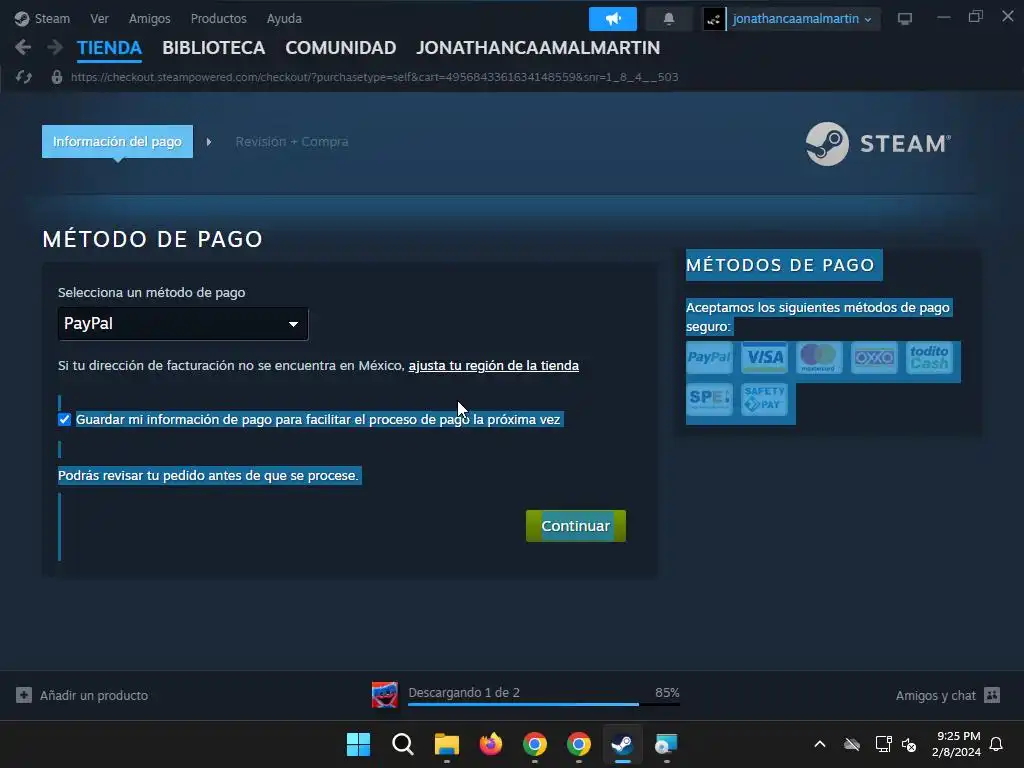Go to the BIBLIOTECA tab
Viewport: 1024px width, 768px height.
click(214, 48)
